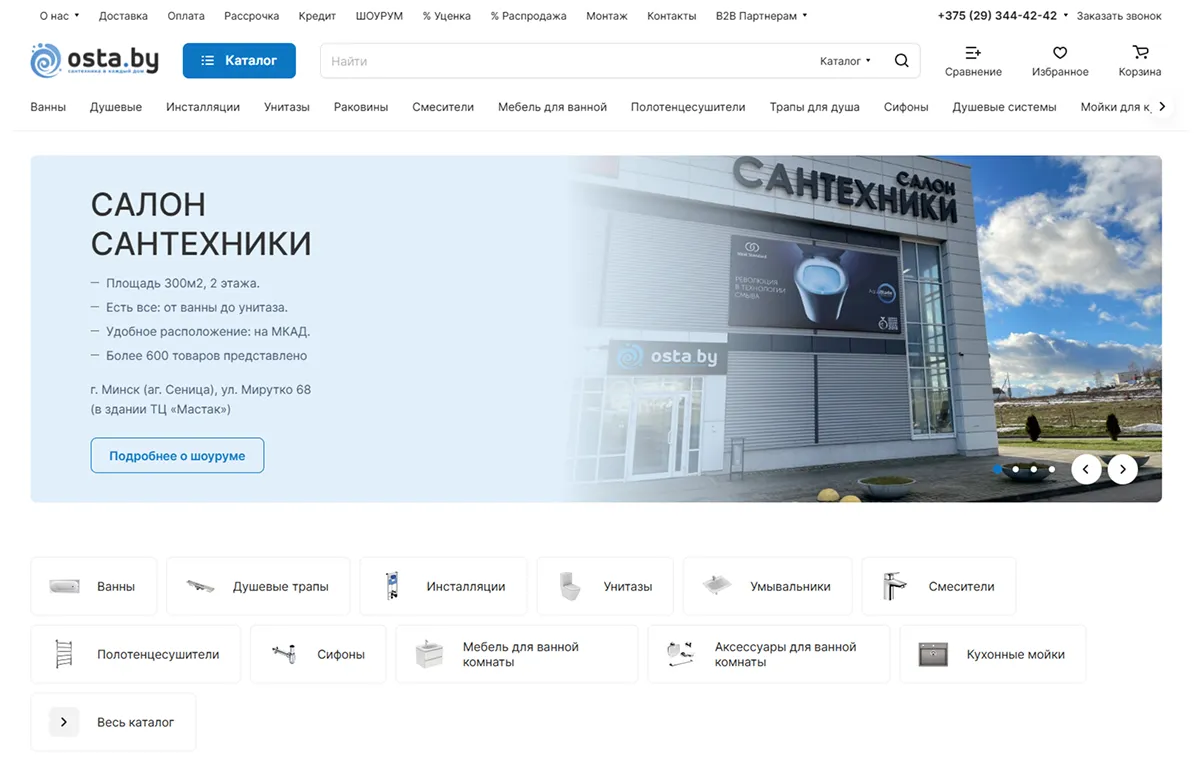Open Инсталляции in the category bar
This screenshot has width=1200, height=768.
203,107
